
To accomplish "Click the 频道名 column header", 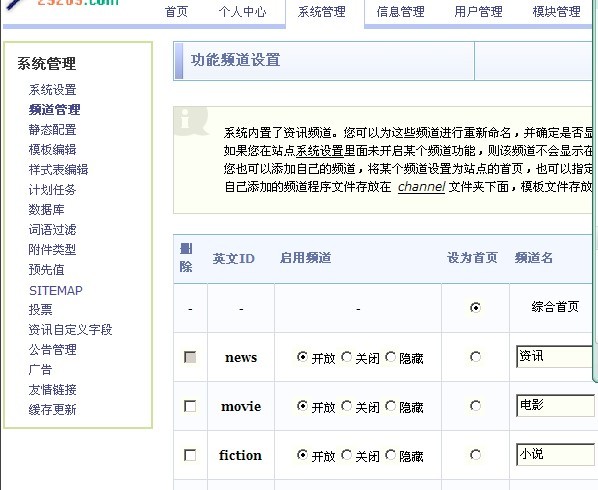I will [534, 258].
